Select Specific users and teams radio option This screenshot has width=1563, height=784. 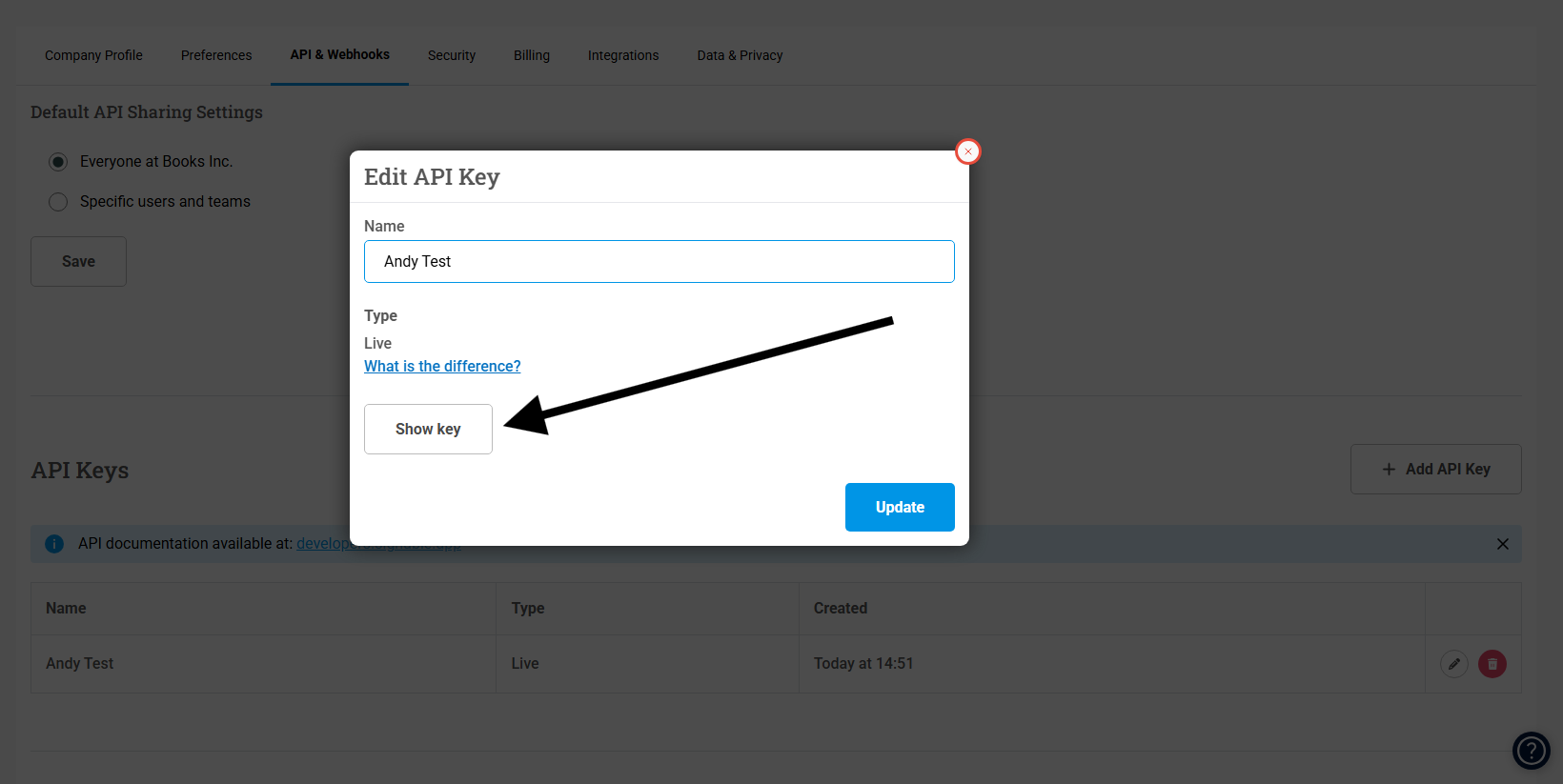coord(58,202)
